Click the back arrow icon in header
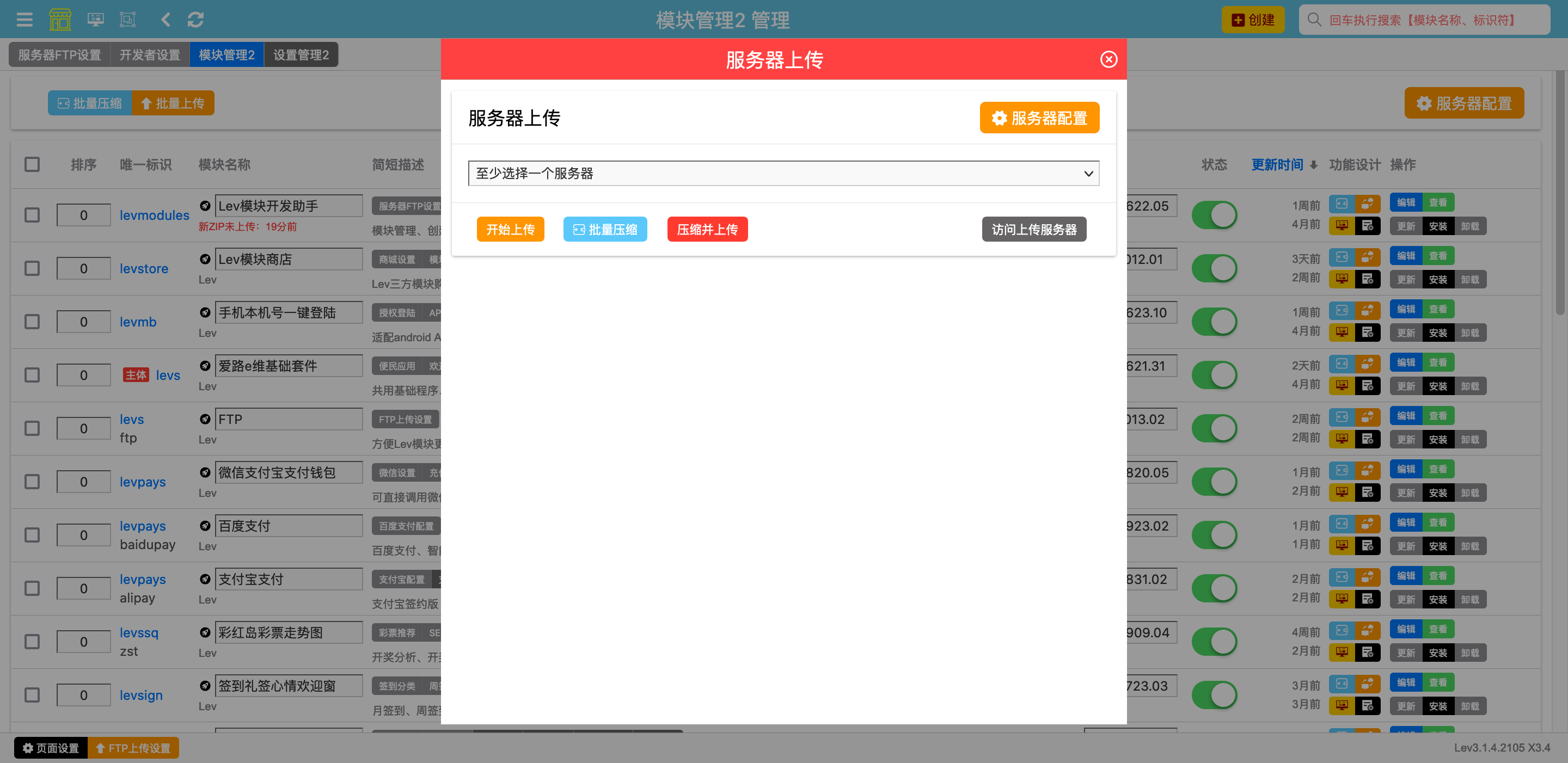The image size is (1568, 763). coord(166,20)
